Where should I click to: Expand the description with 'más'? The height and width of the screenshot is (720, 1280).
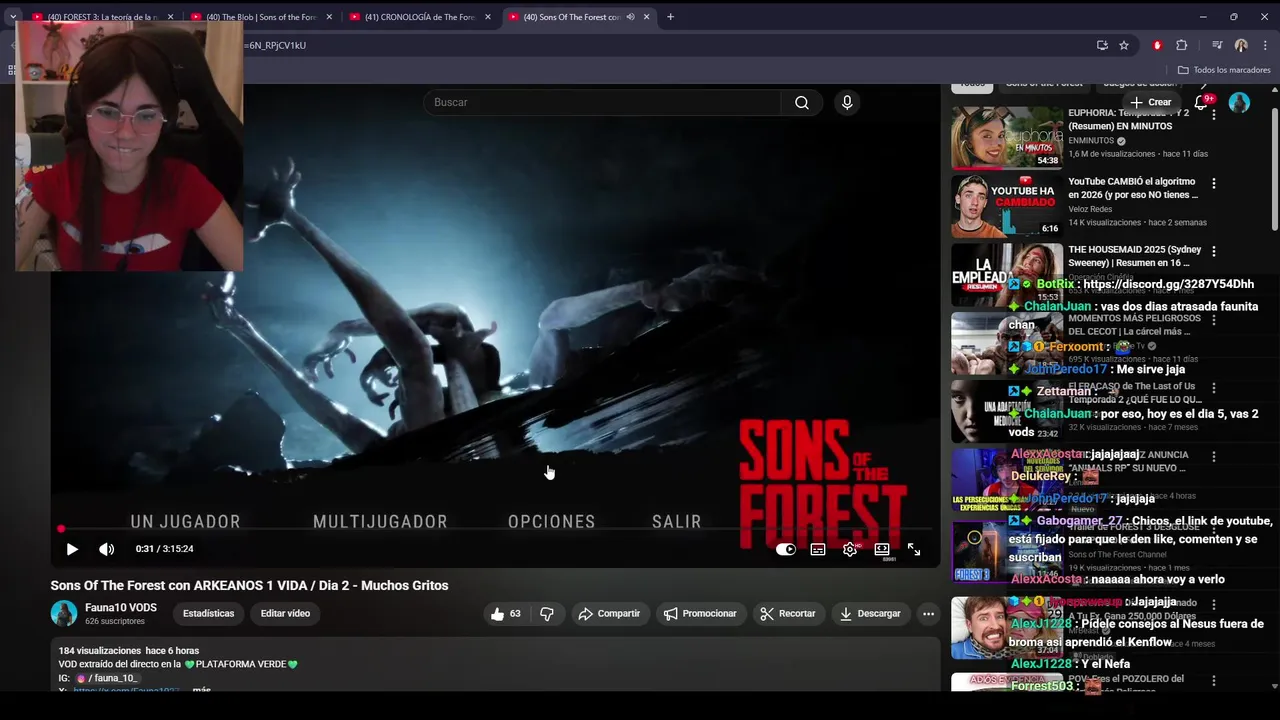coord(202,690)
